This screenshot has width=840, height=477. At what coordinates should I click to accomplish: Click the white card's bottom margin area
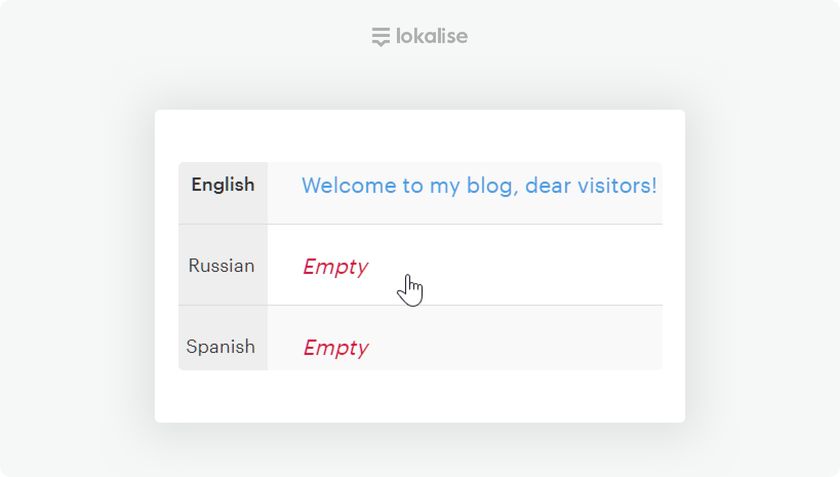(x=420, y=396)
